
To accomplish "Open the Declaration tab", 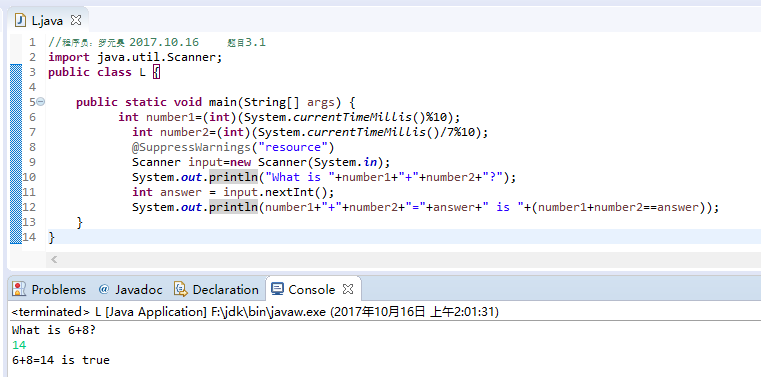I will click(225, 290).
